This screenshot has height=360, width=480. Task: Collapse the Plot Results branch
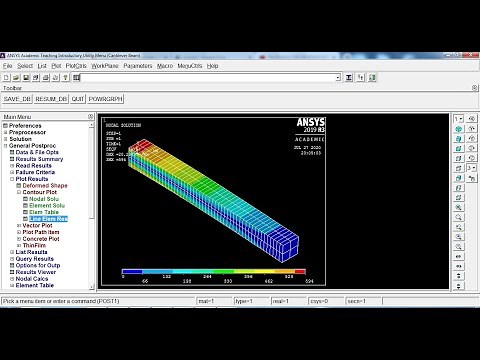coord(12,179)
